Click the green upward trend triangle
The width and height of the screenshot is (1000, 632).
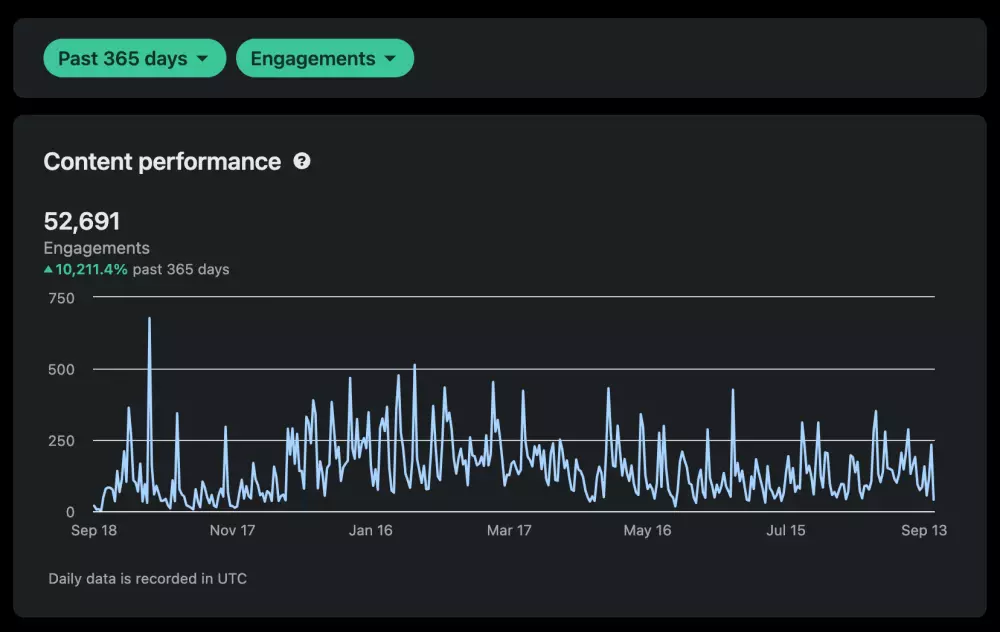(x=48, y=269)
